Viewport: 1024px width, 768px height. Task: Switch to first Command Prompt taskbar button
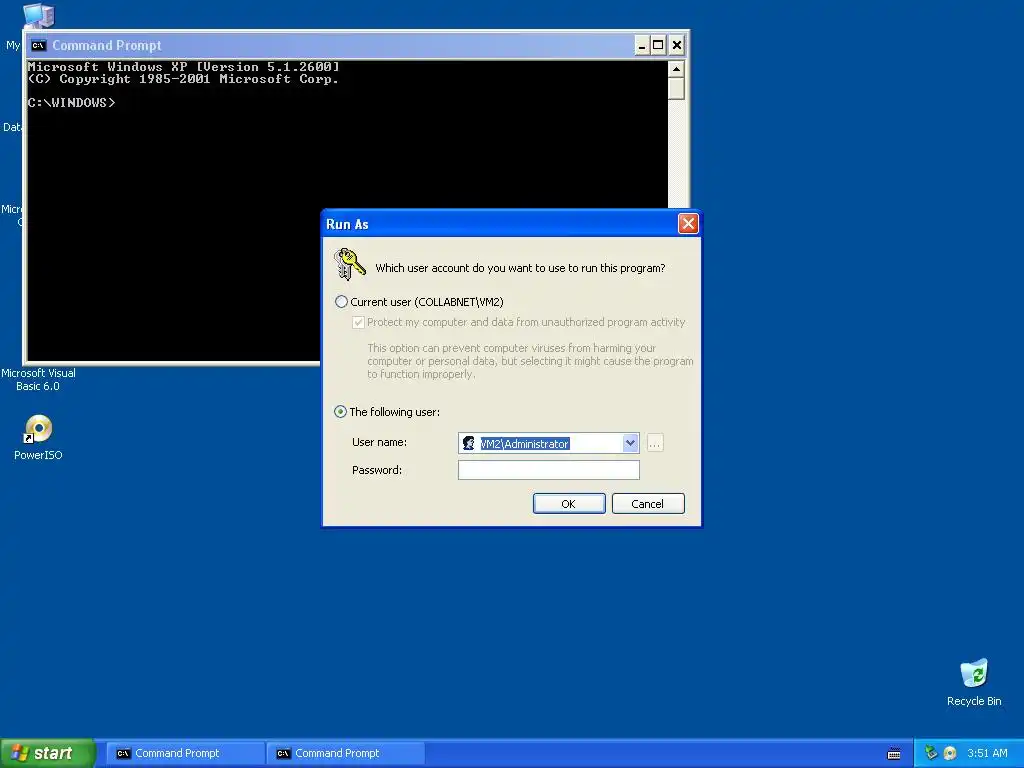185,753
